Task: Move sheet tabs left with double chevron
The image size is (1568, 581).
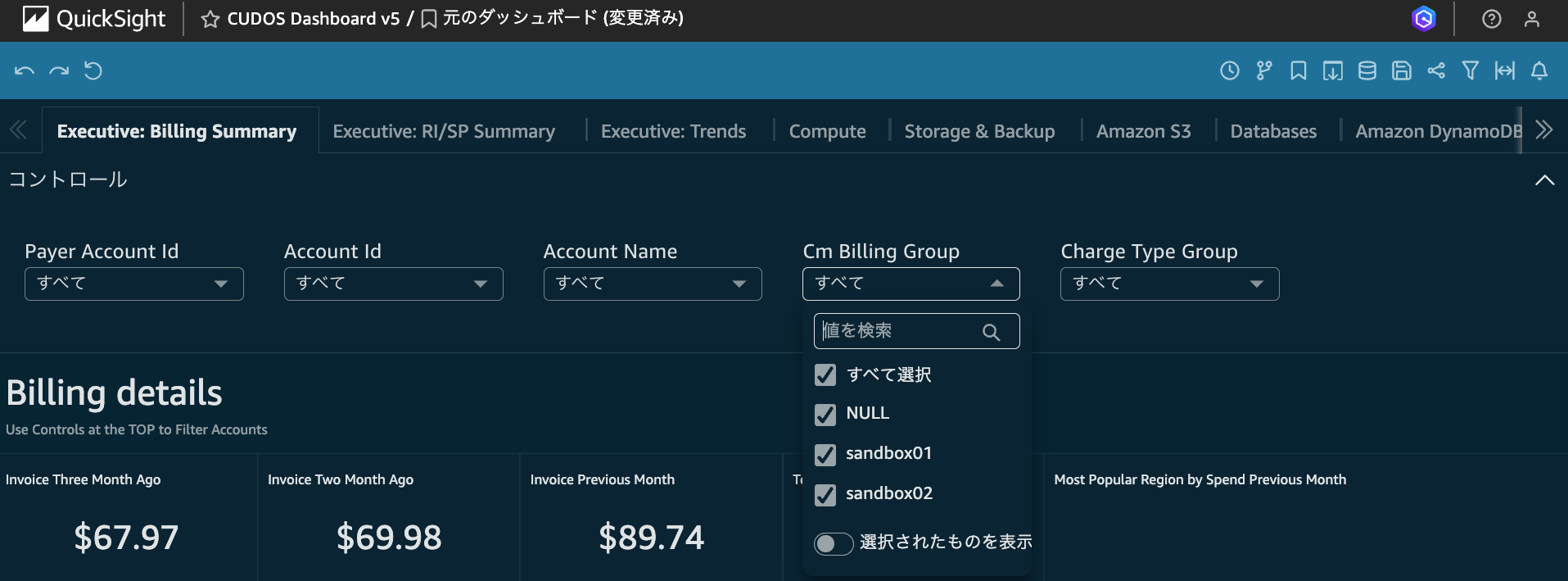Action: click(18, 129)
